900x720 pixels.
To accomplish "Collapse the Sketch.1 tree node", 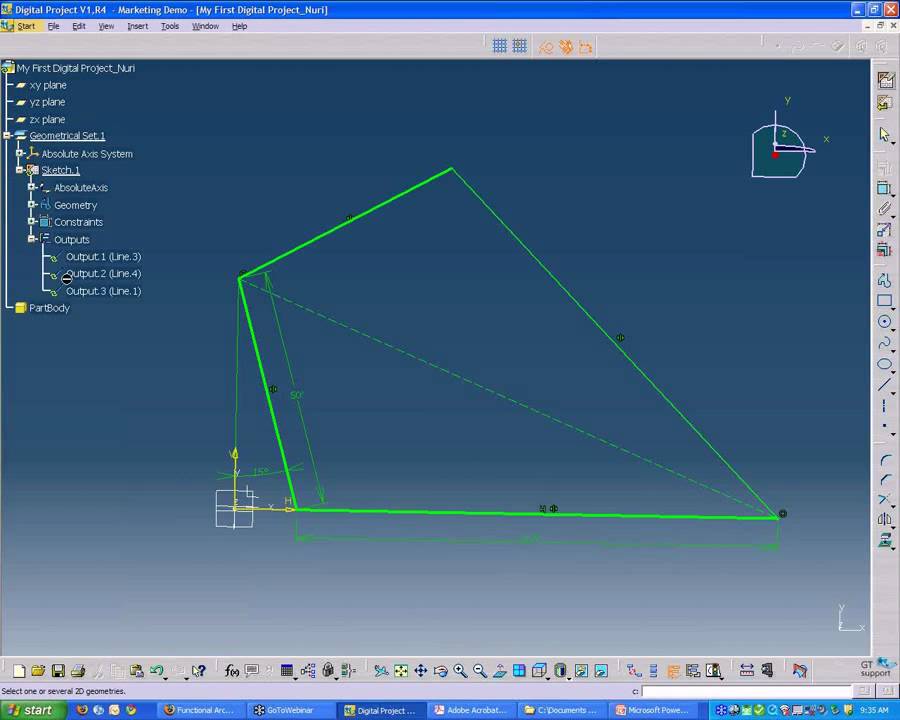I will click(x=19, y=170).
